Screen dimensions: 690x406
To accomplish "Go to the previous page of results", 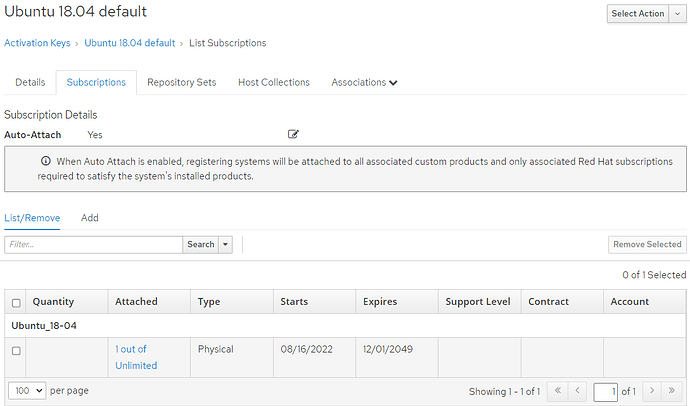I will (x=577, y=391).
